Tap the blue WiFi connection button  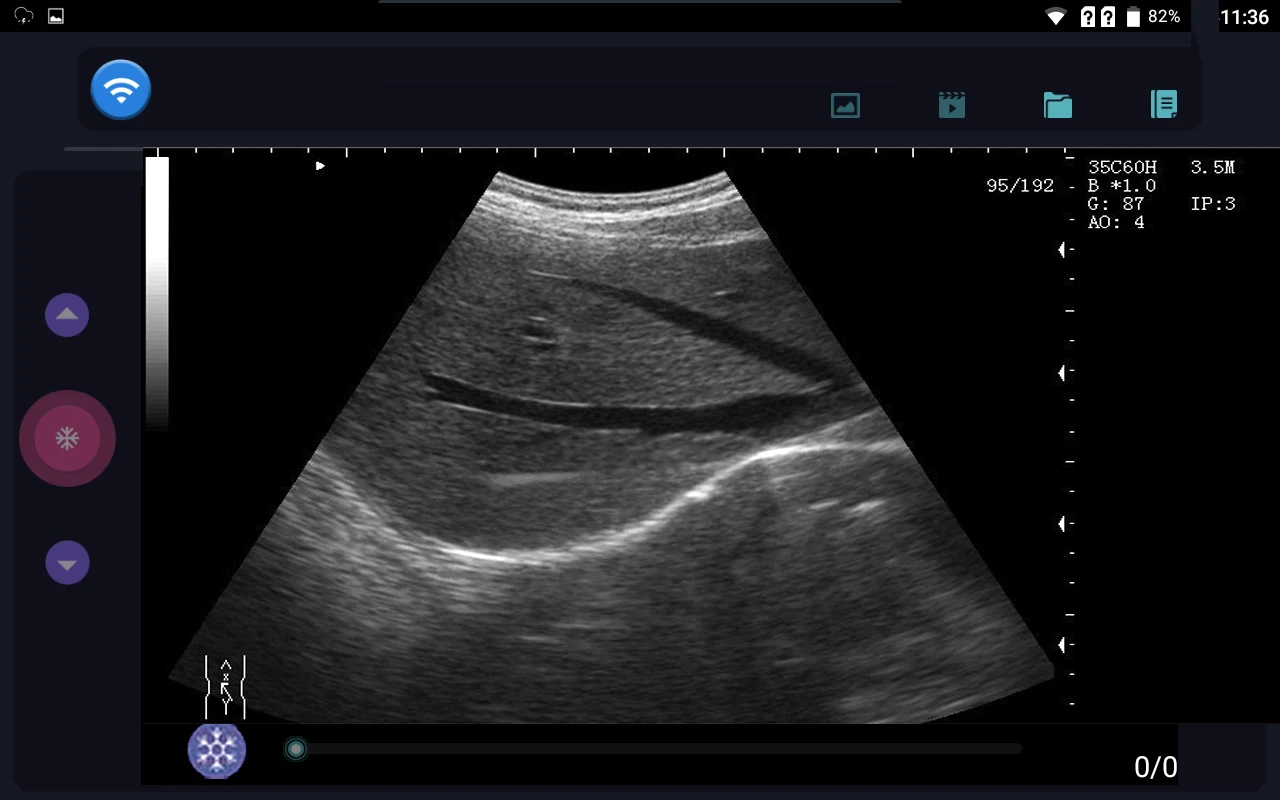tap(121, 90)
